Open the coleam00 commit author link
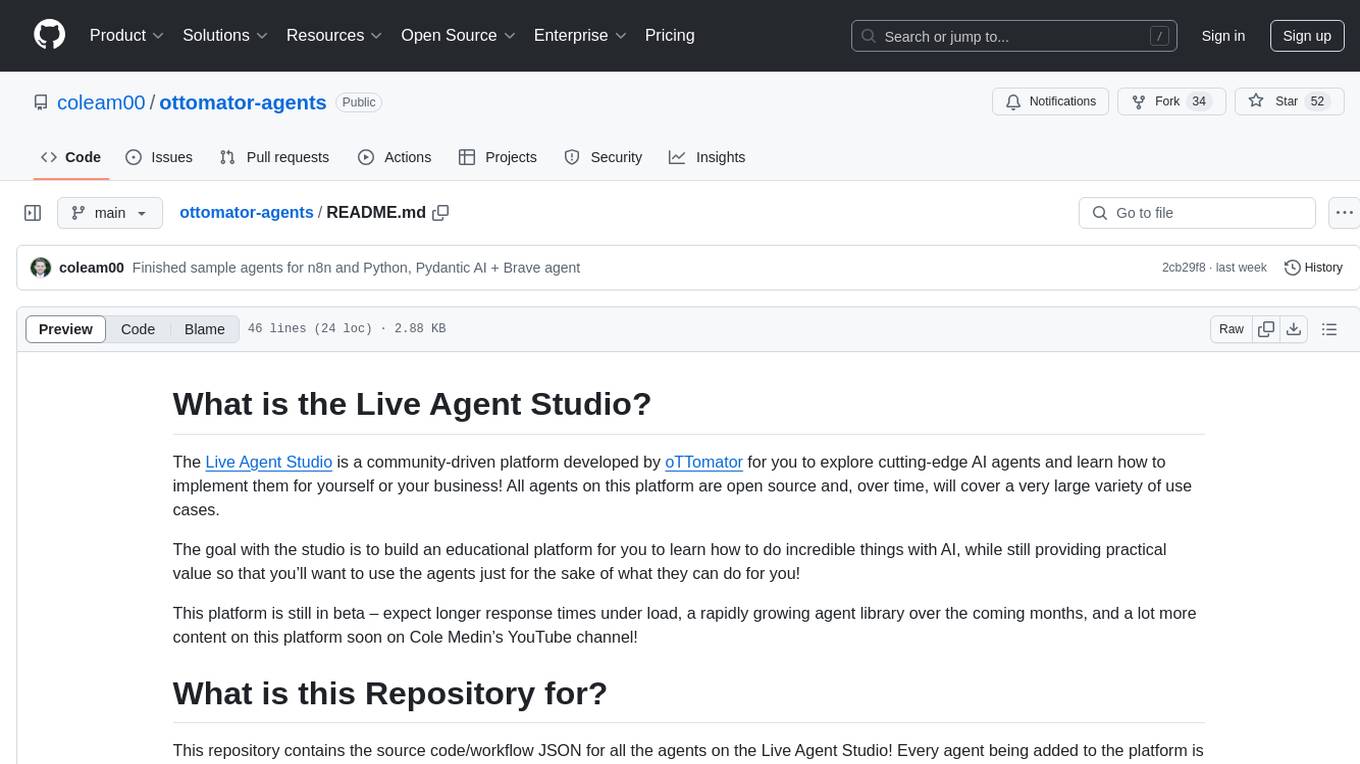Viewport: 1360px width, 764px height. [x=92, y=268]
